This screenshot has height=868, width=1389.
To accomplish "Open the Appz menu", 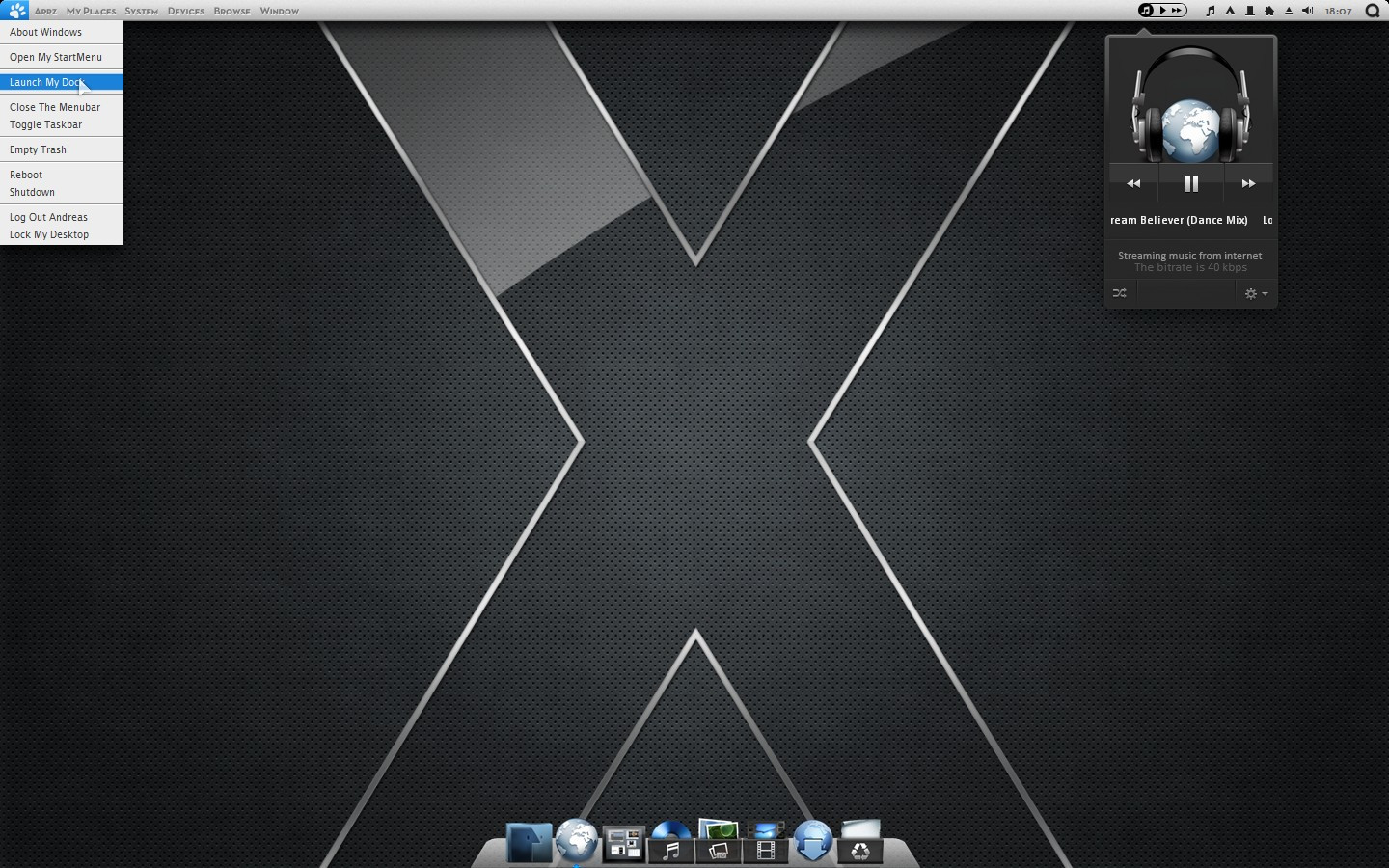I will click(x=45, y=11).
